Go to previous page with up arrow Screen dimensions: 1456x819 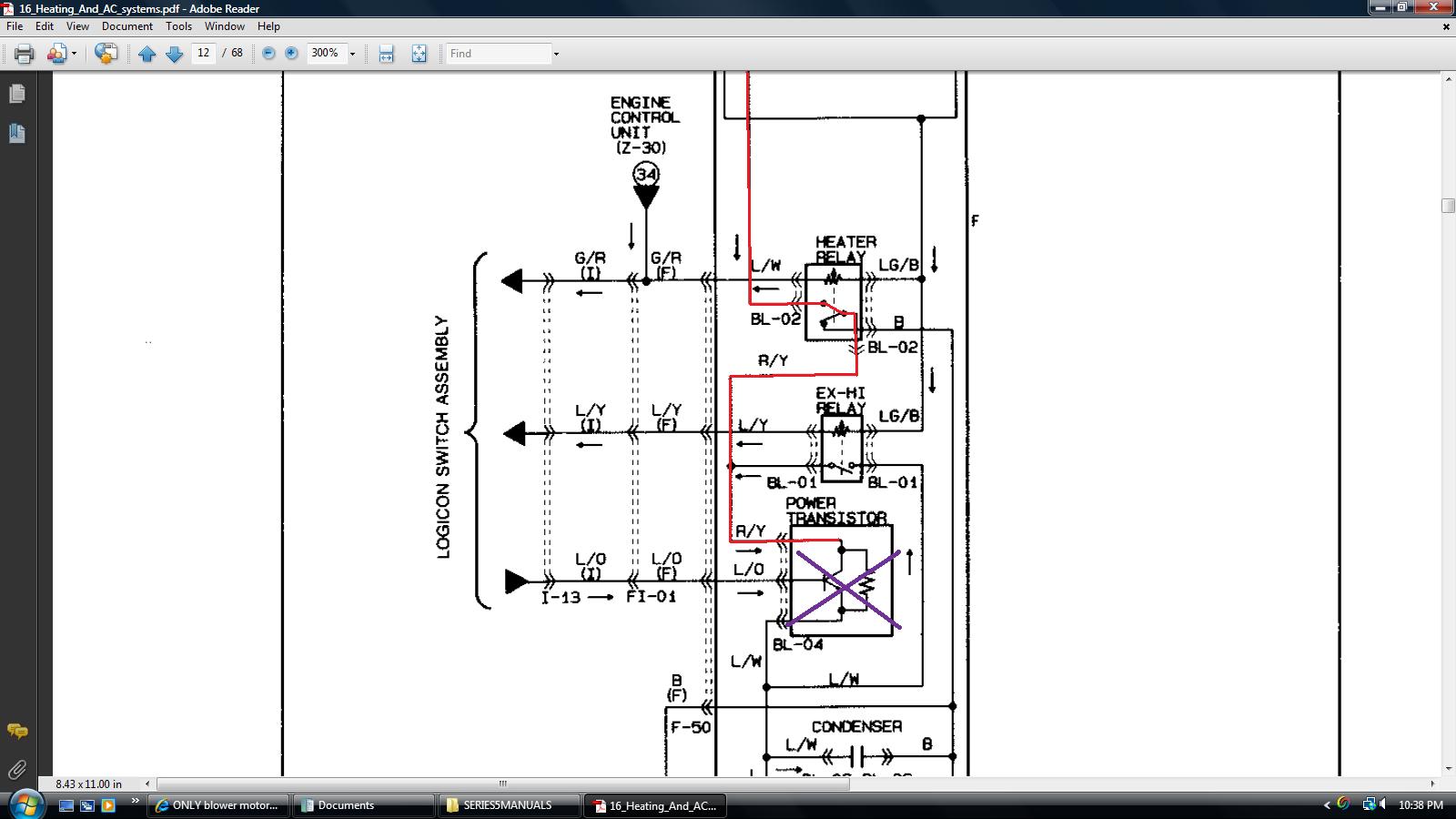tap(147, 54)
